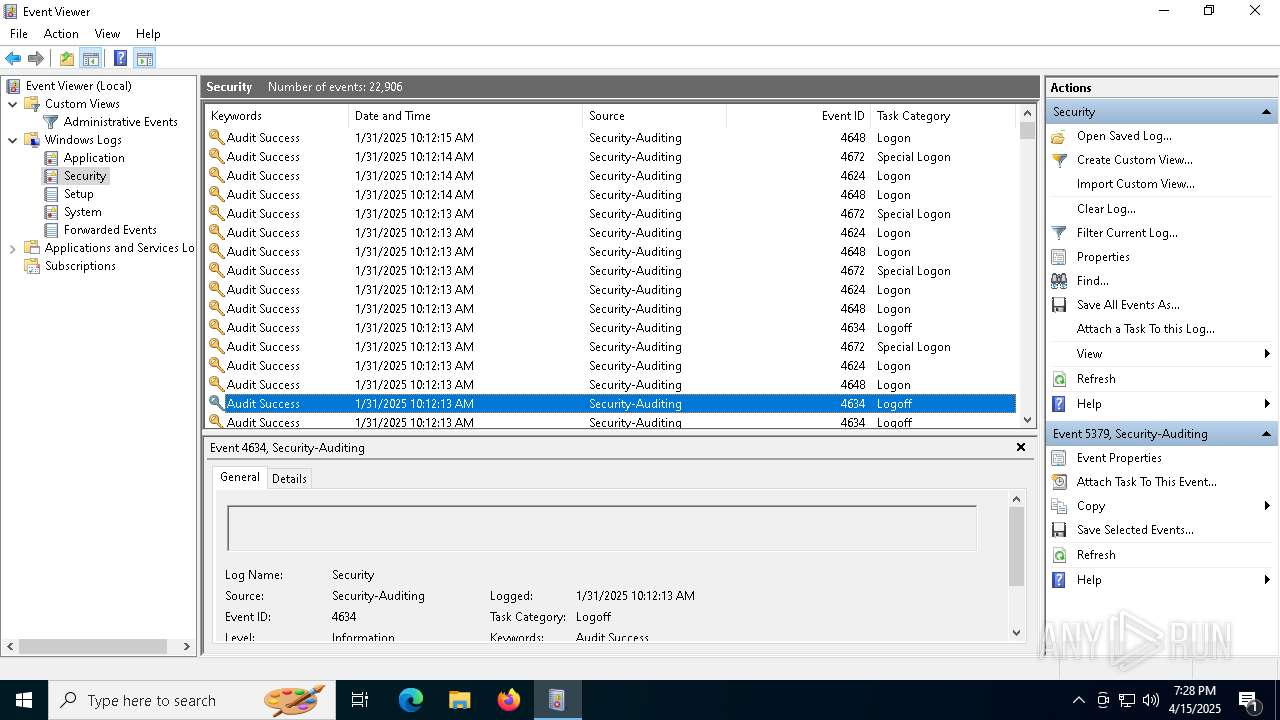The height and width of the screenshot is (720, 1280).
Task: Click the event description text box
Action: (602, 528)
